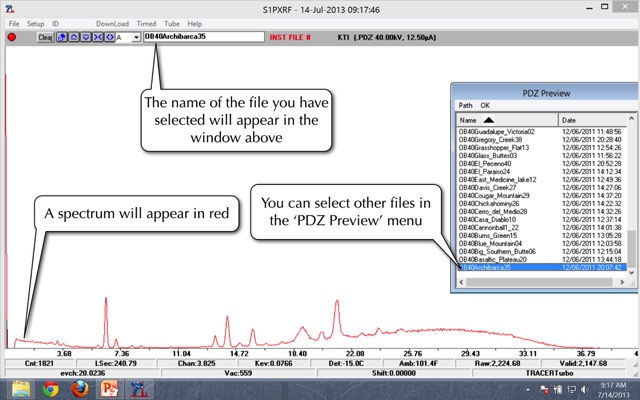Open Google Chrome from the taskbar
This screenshot has height=400, width=640.
click(x=50, y=388)
